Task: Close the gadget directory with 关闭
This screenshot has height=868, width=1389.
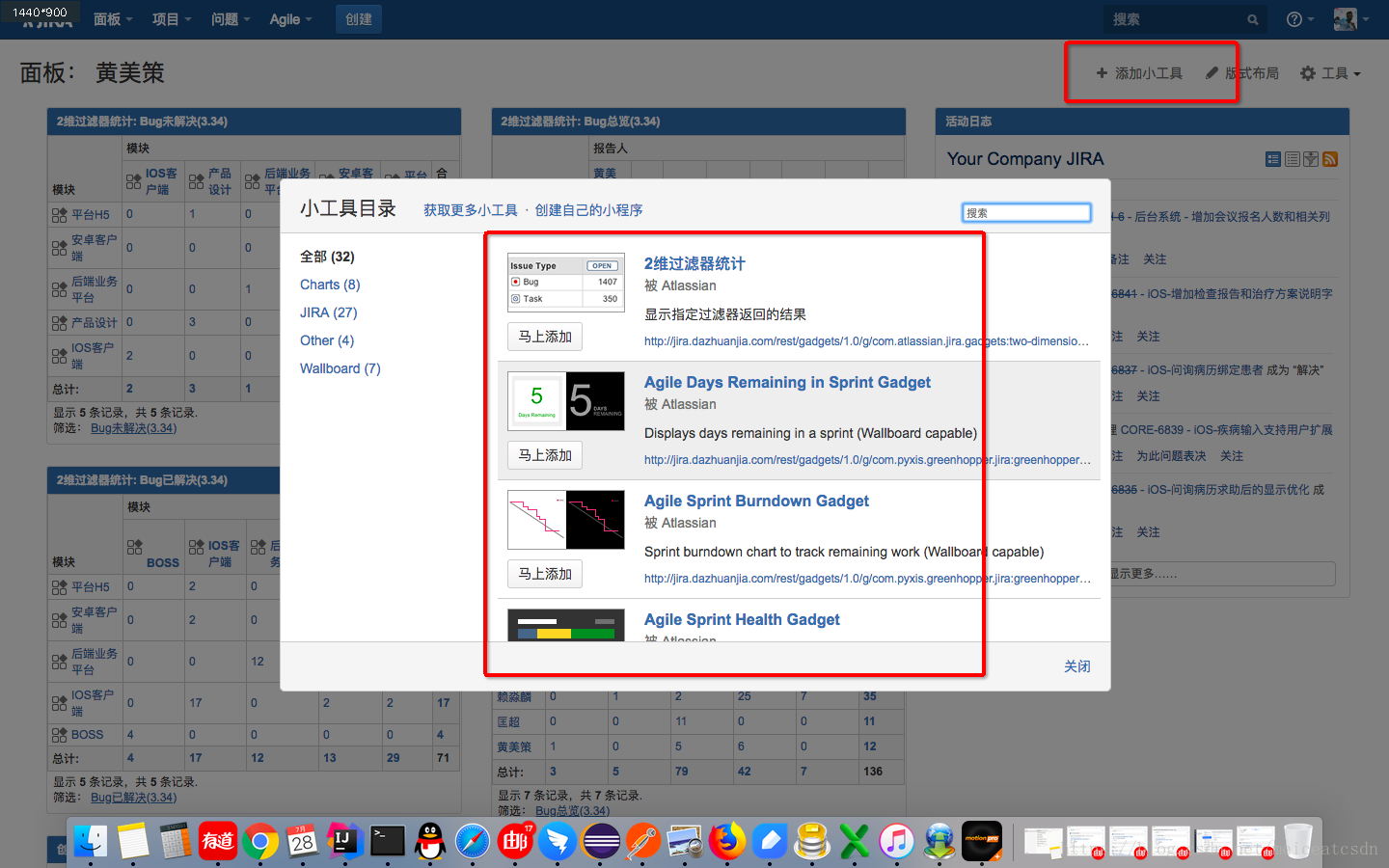Action: [x=1077, y=666]
